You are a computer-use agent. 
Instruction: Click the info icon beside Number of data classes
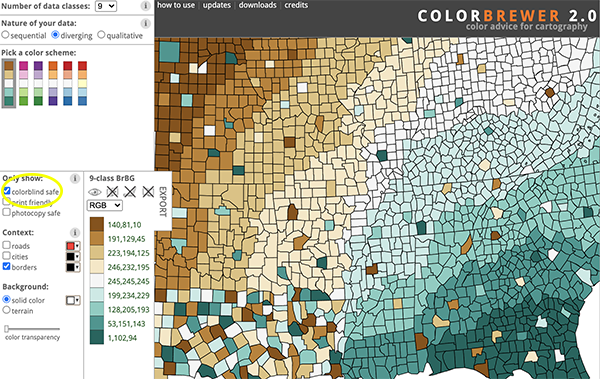[x=145, y=6]
